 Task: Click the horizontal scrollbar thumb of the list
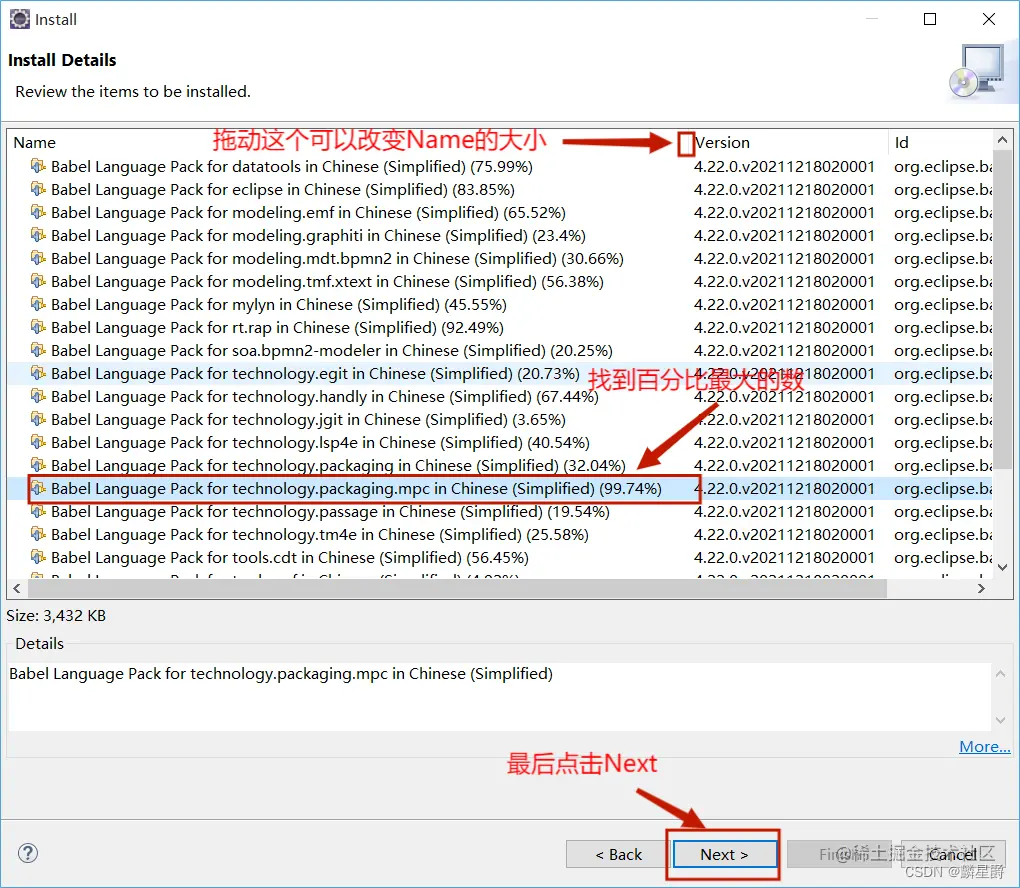[x=457, y=588]
